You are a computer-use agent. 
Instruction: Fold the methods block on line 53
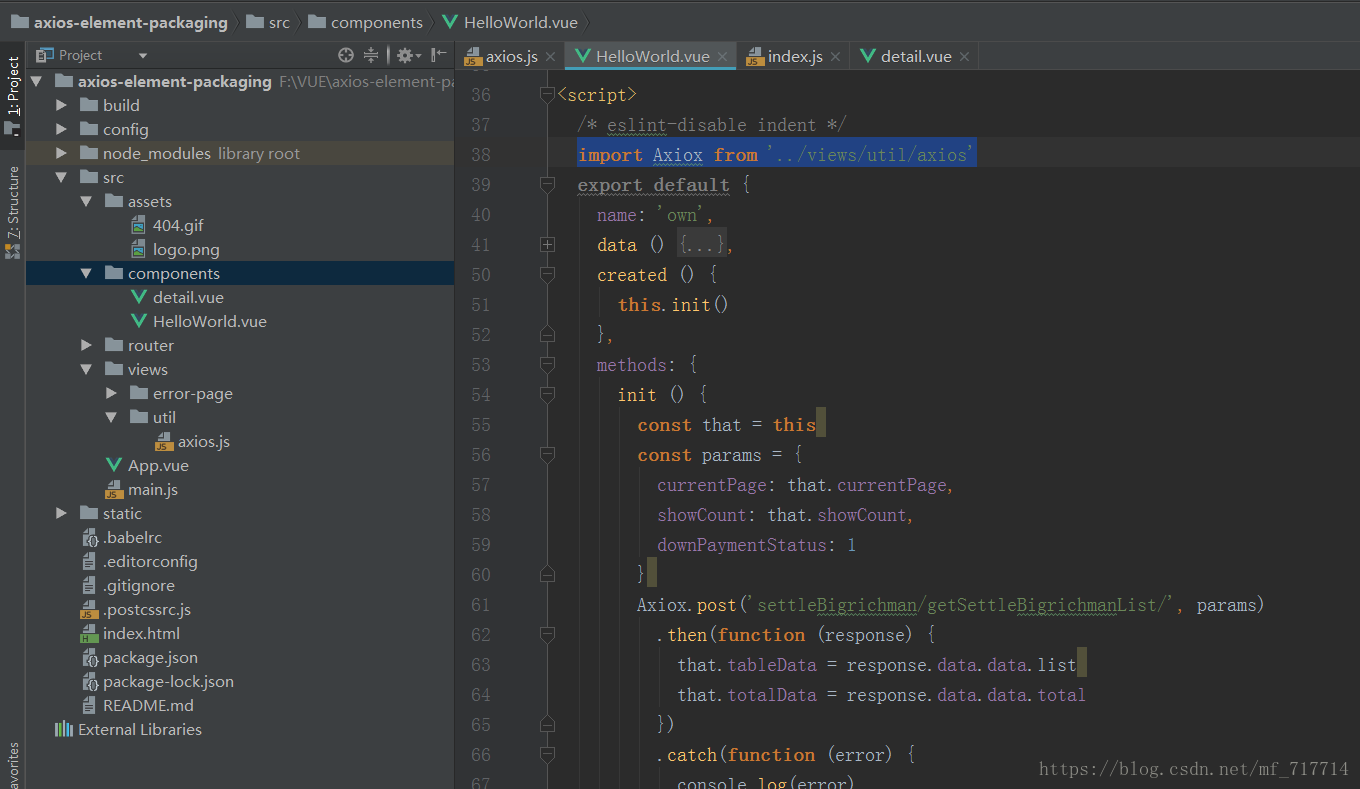coord(547,365)
